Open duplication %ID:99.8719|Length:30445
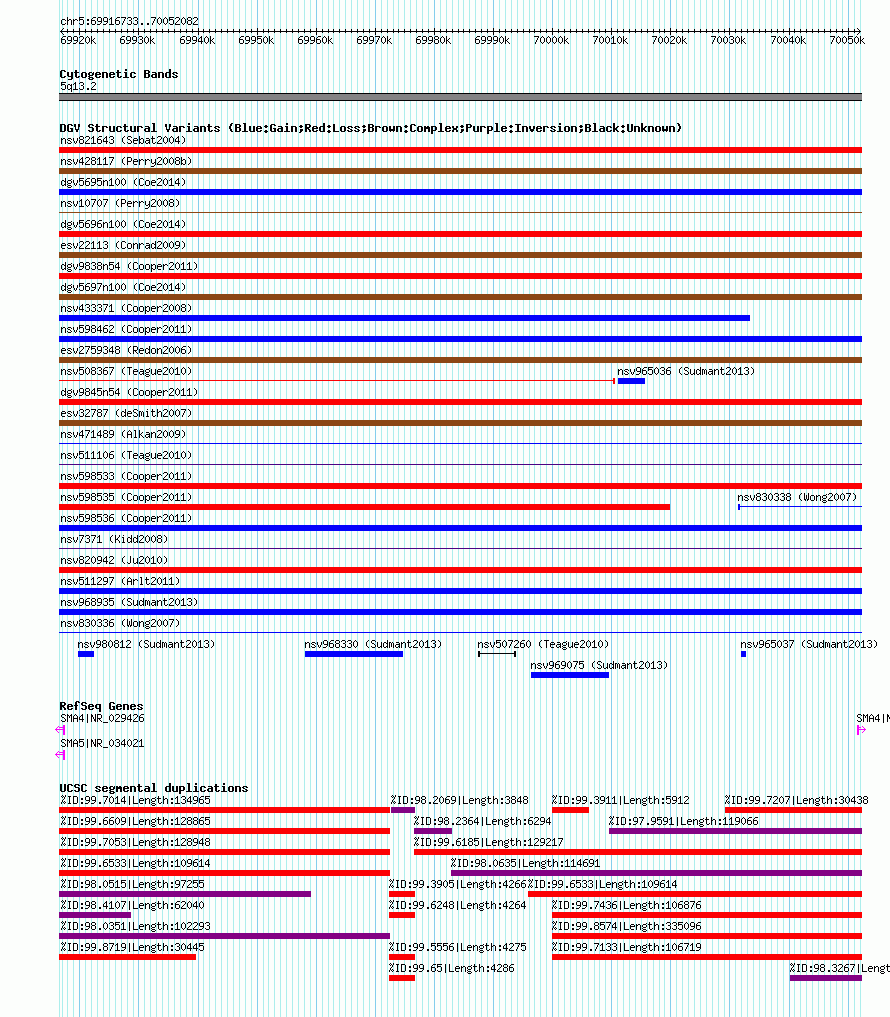The image size is (890, 1017). [x=132, y=947]
